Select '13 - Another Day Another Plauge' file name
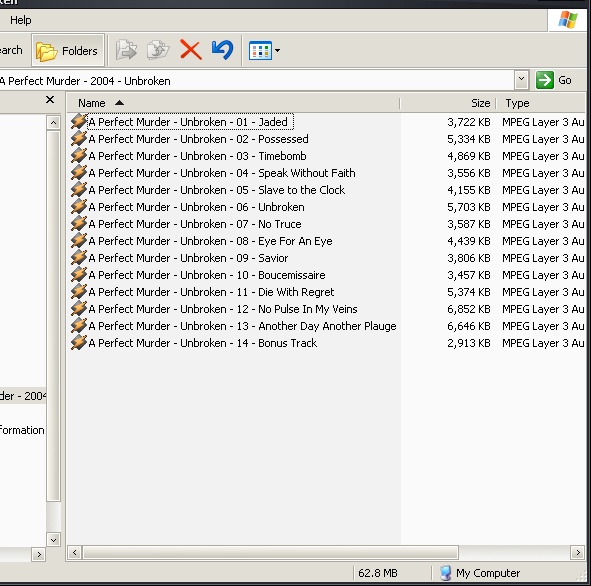The width and height of the screenshot is (591, 586). (242, 326)
